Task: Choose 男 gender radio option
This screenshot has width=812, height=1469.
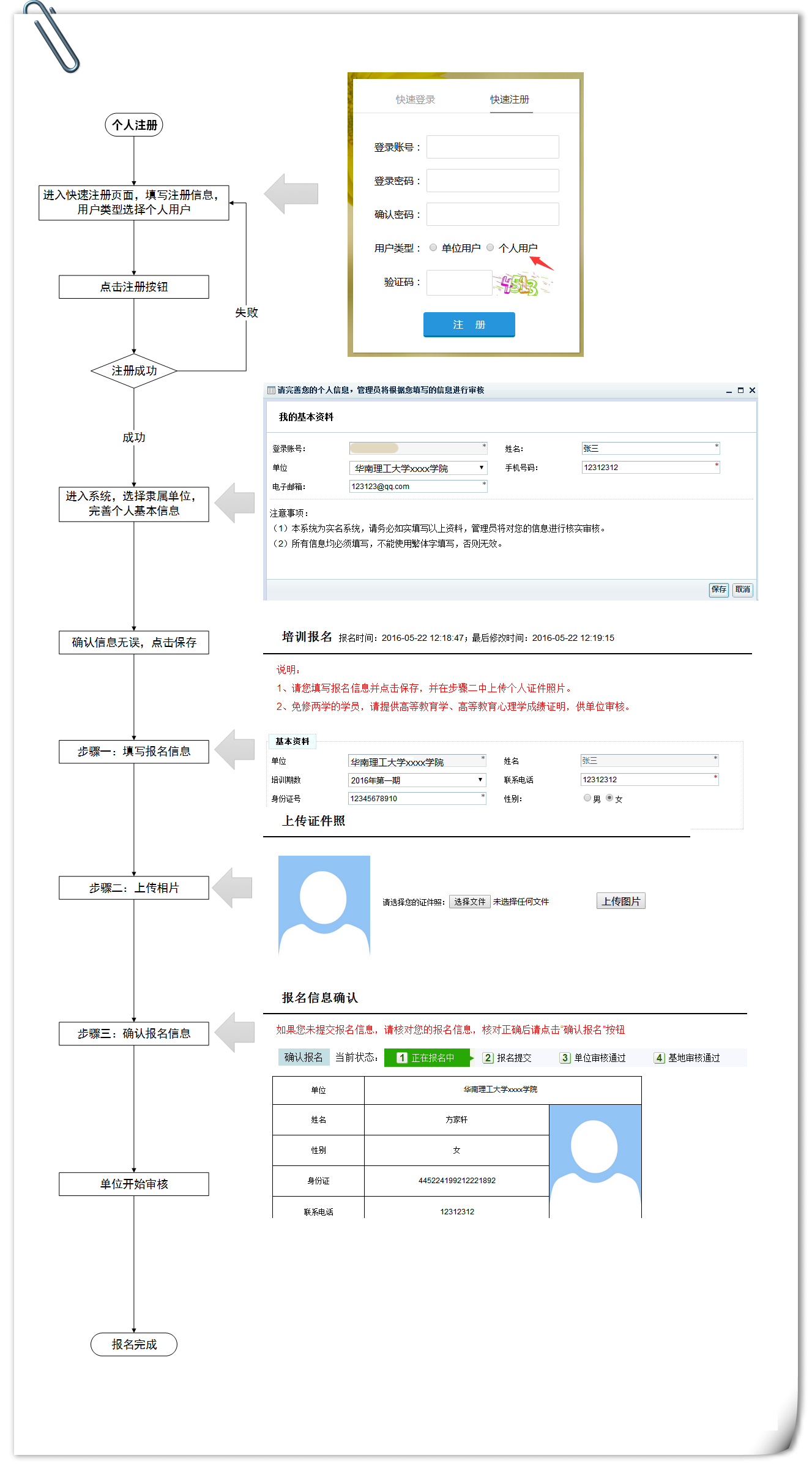Action: 587,798
